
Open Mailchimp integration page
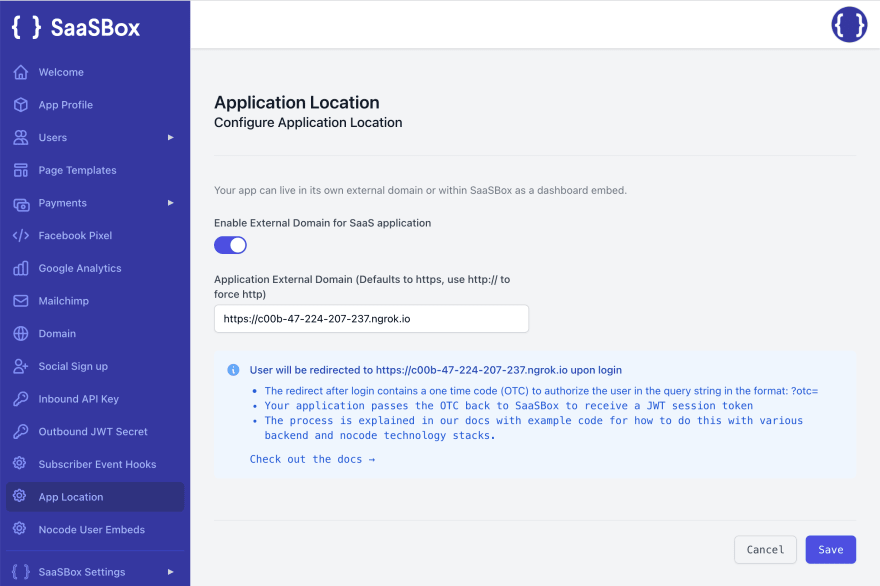[x=95, y=301]
